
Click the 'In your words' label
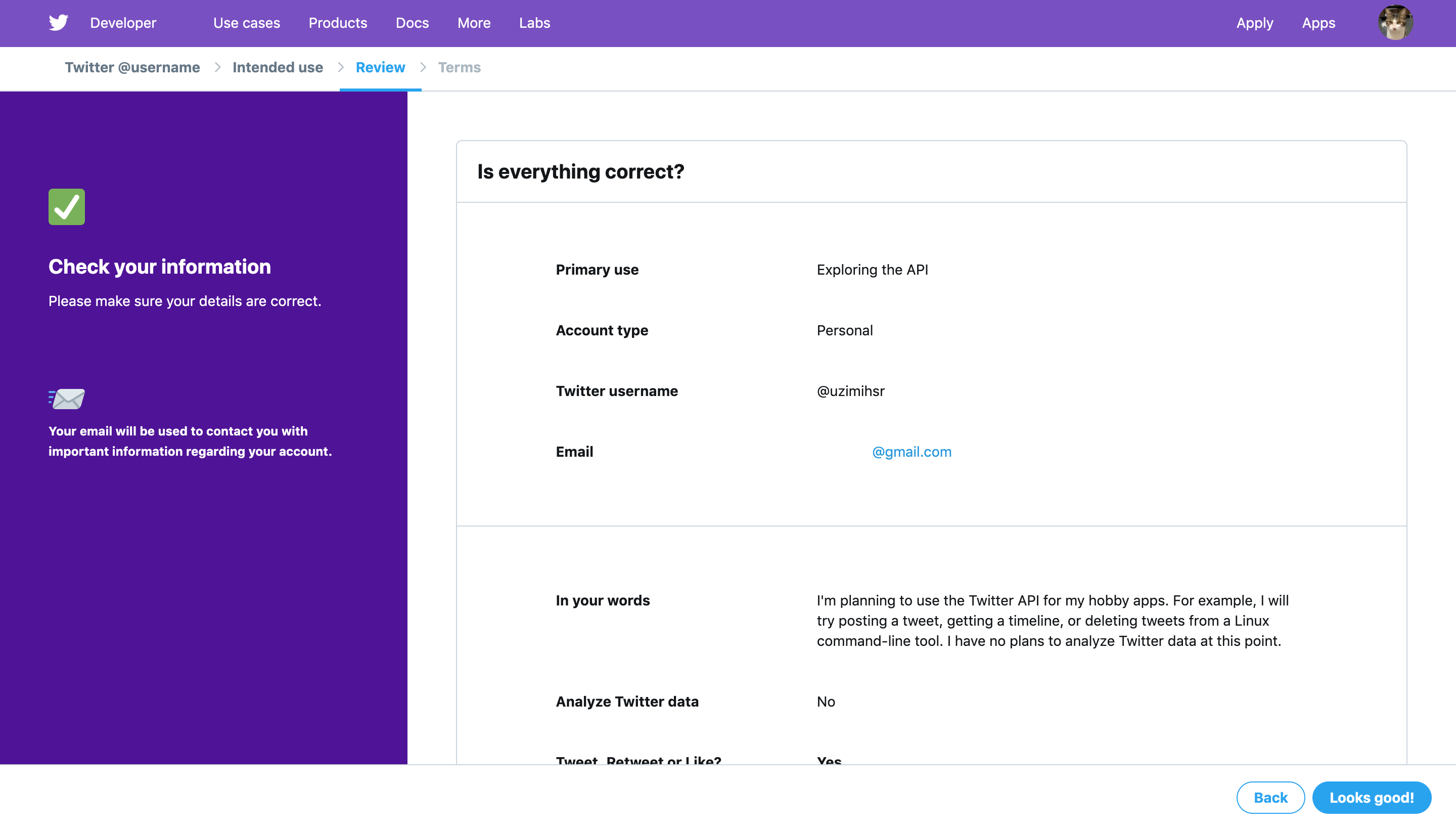click(603, 600)
